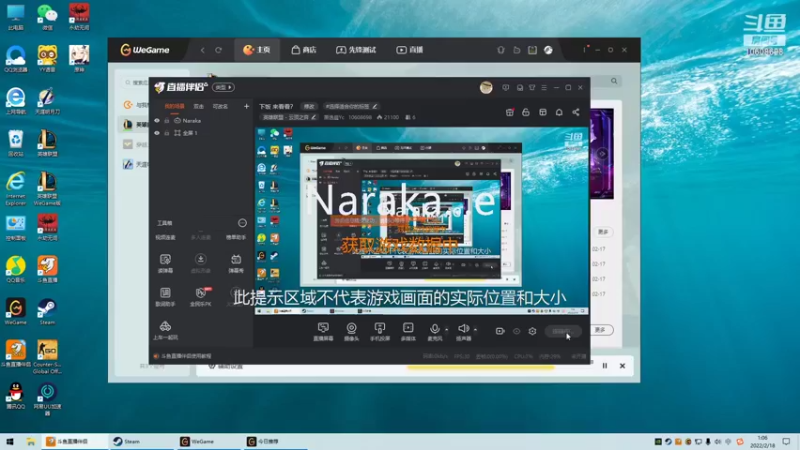Add a new scene with plus icon

[x=246, y=106]
